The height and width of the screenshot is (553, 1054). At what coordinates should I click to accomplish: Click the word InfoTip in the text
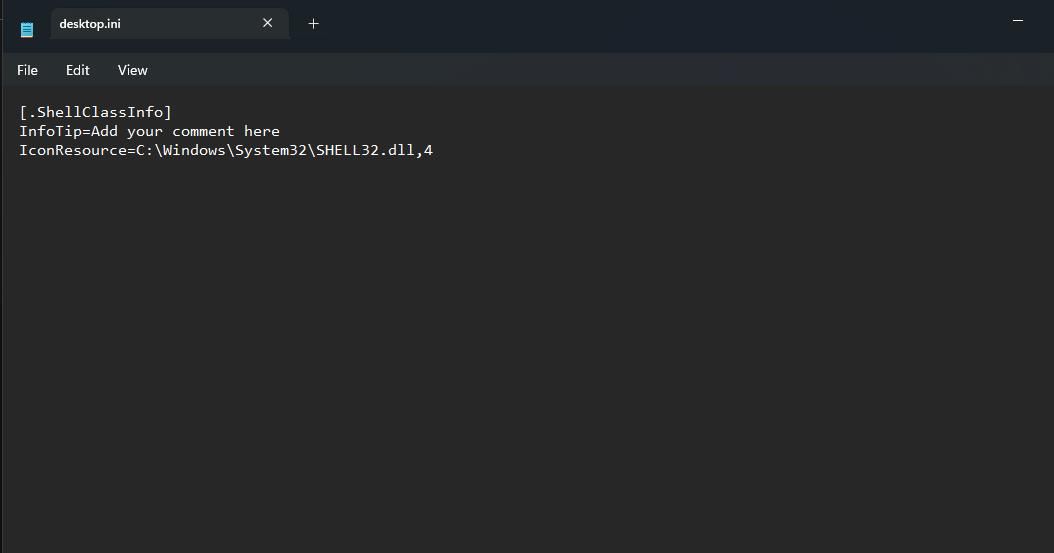click(50, 131)
